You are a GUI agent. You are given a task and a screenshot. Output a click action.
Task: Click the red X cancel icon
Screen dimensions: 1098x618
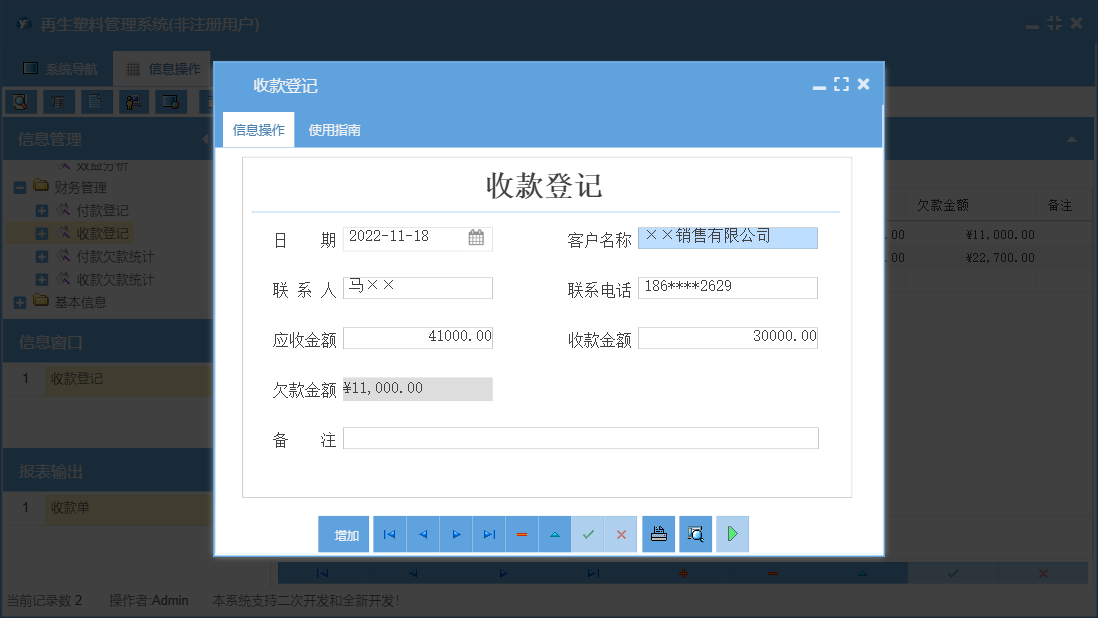[x=621, y=533]
